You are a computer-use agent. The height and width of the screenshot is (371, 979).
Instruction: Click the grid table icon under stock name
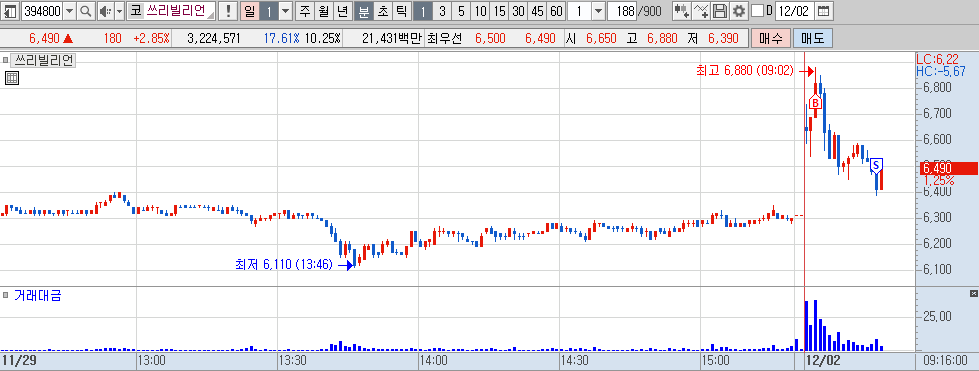pos(11,78)
